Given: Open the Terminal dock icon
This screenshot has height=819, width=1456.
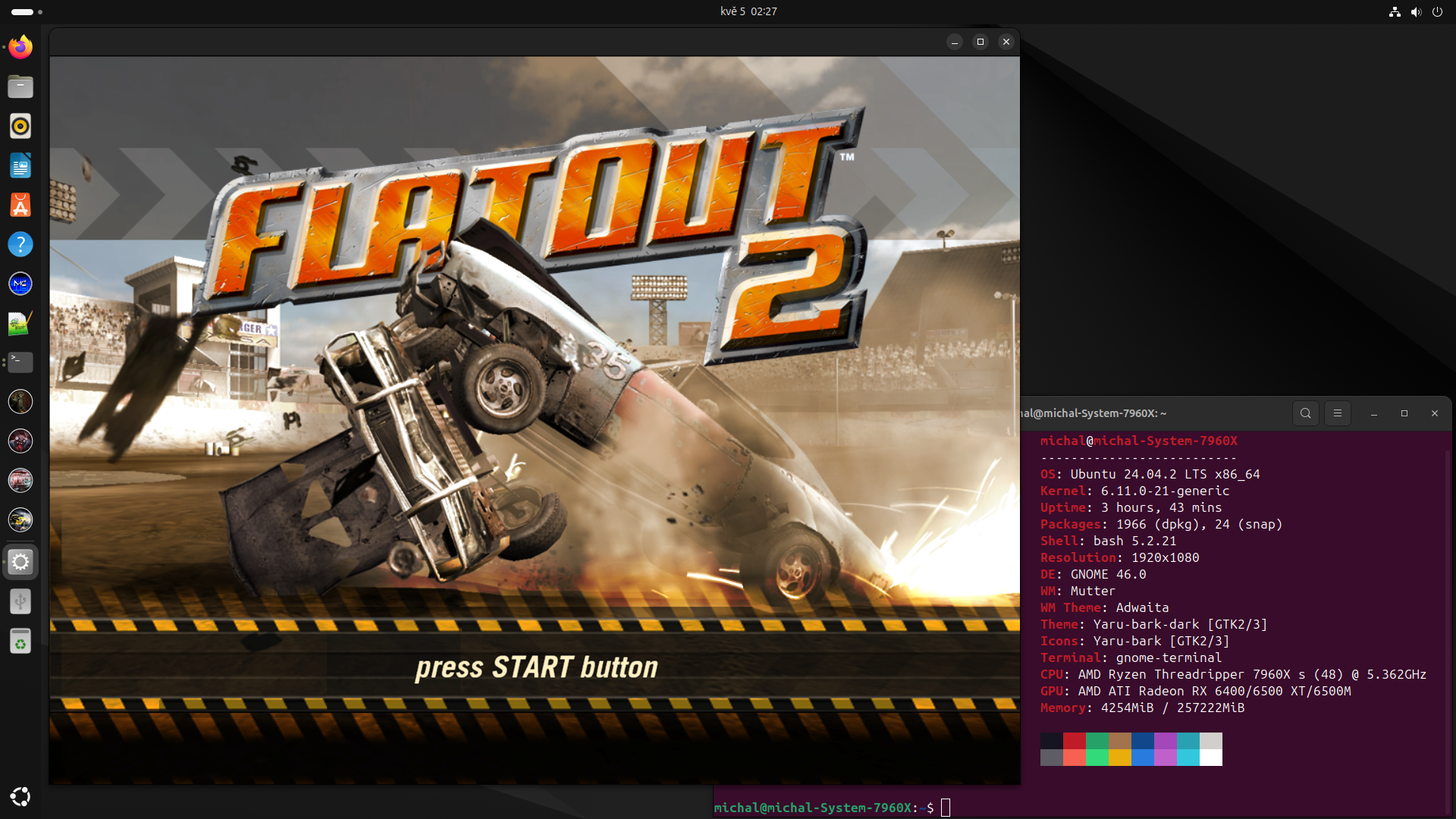Looking at the screenshot, I should pyautogui.click(x=20, y=362).
